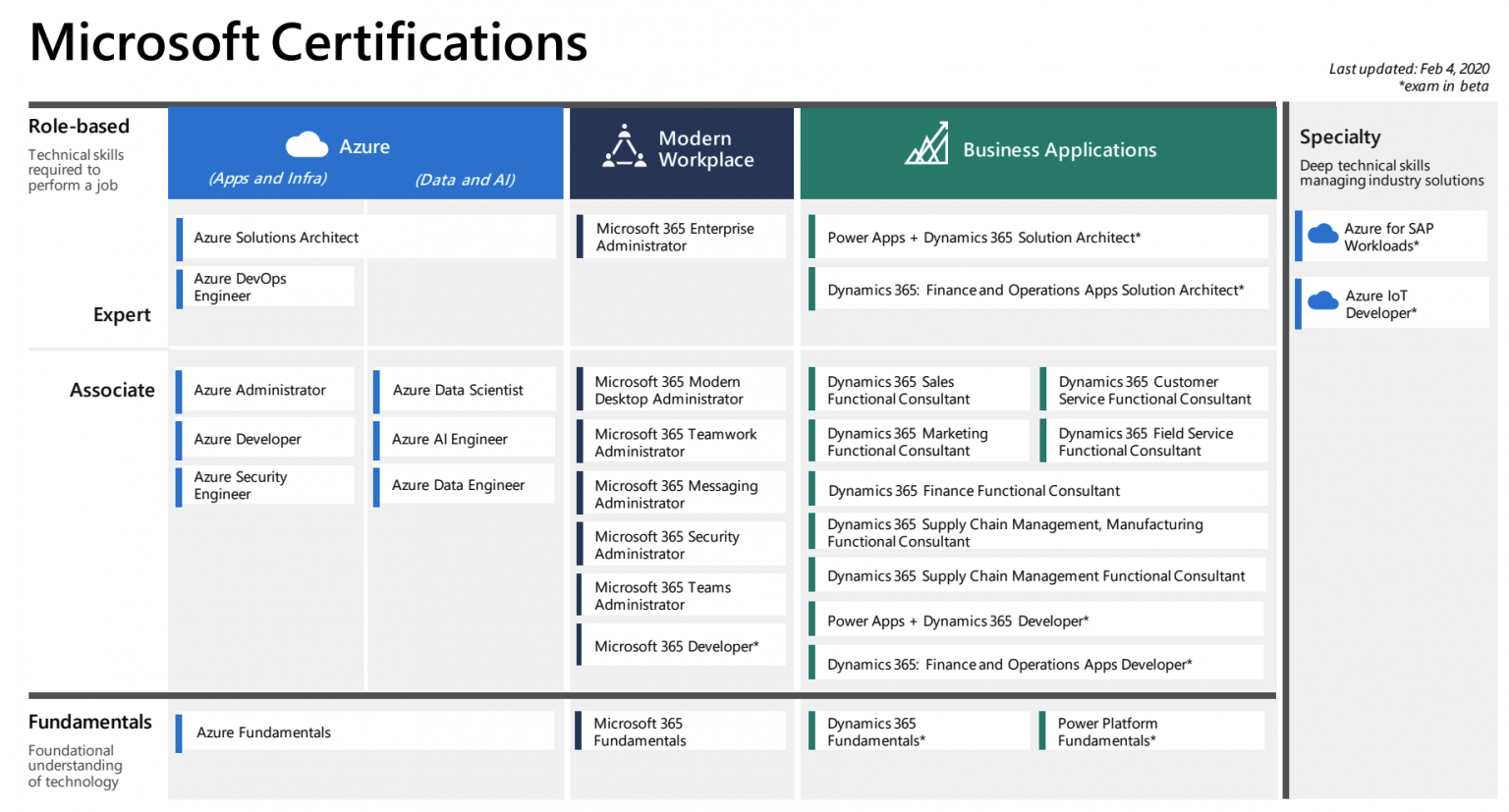Screen dimensions: 1509x812
Task: Click the Azure column header title
Action: click(x=364, y=146)
